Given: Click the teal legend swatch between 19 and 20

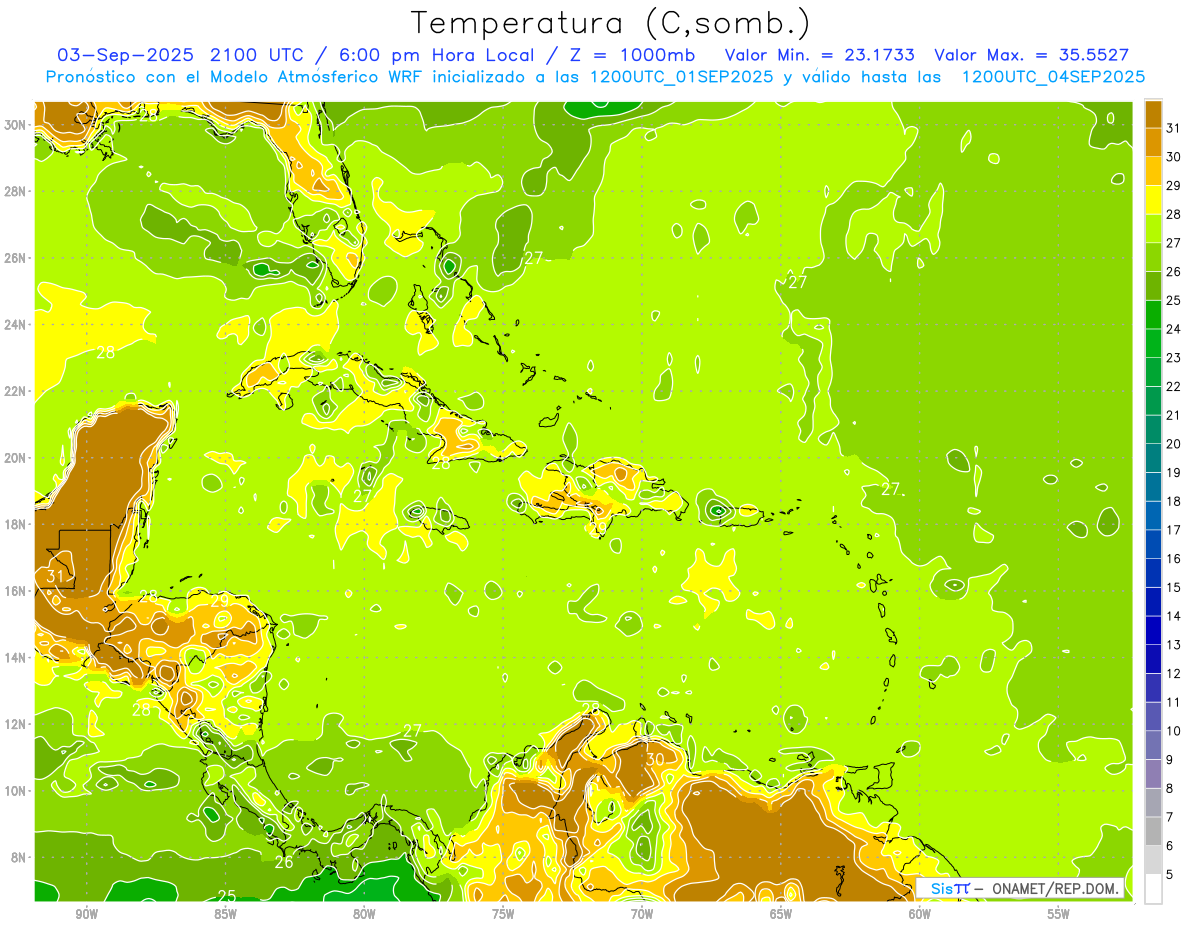Looking at the screenshot, I should point(1153,457).
